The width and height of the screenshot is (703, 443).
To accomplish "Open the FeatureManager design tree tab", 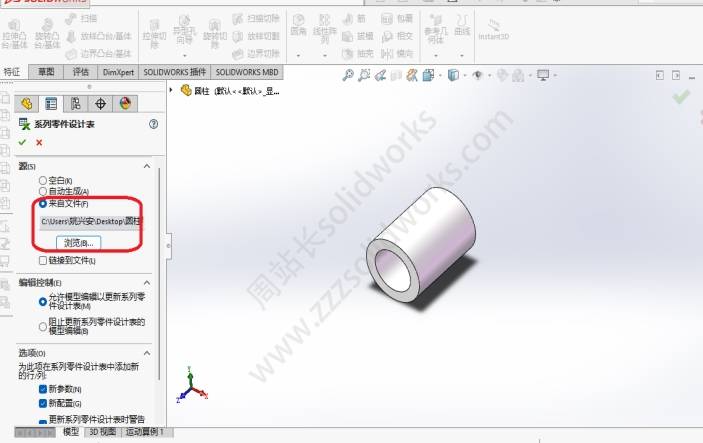I will point(26,104).
